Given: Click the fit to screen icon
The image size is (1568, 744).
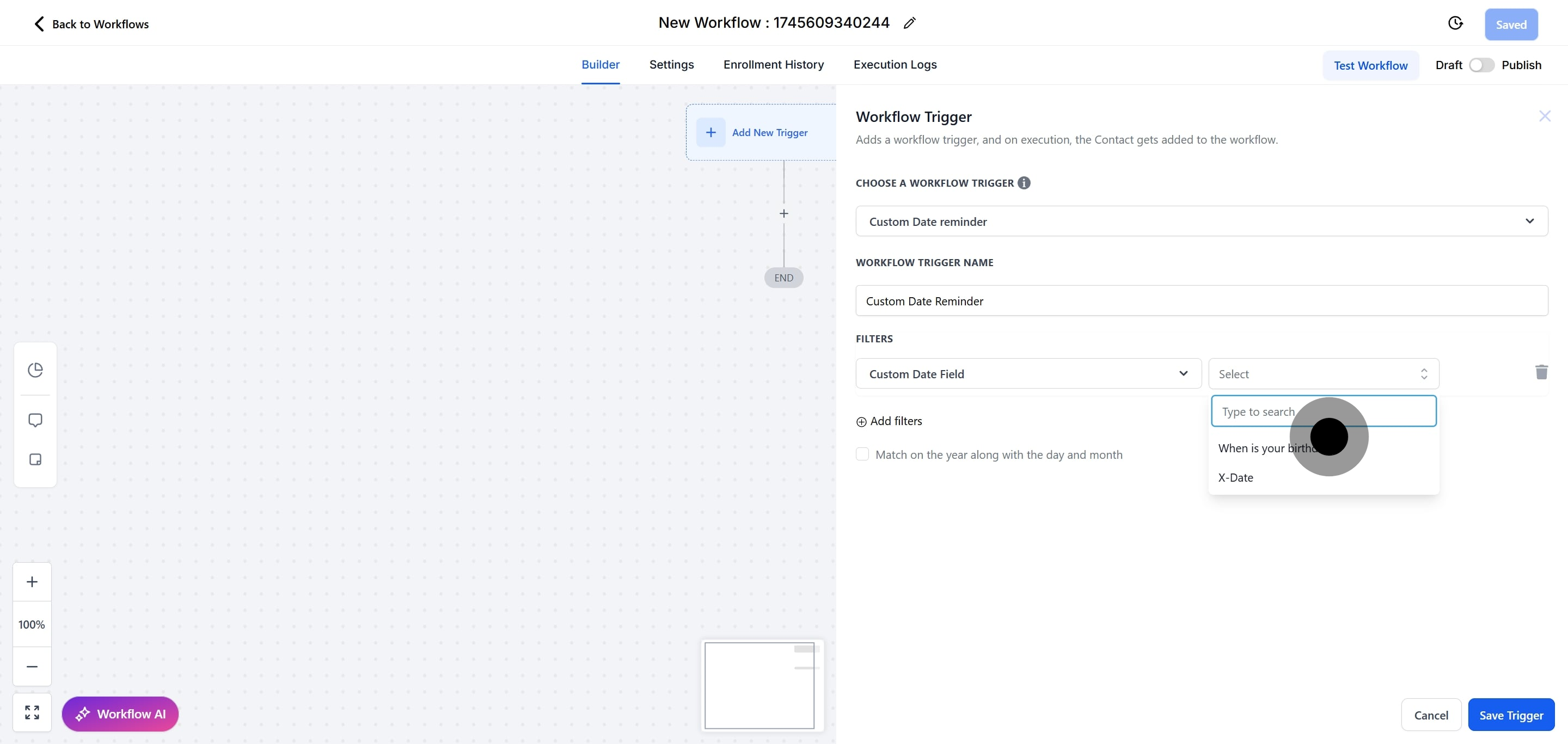Looking at the screenshot, I should pyautogui.click(x=32, y=712).
